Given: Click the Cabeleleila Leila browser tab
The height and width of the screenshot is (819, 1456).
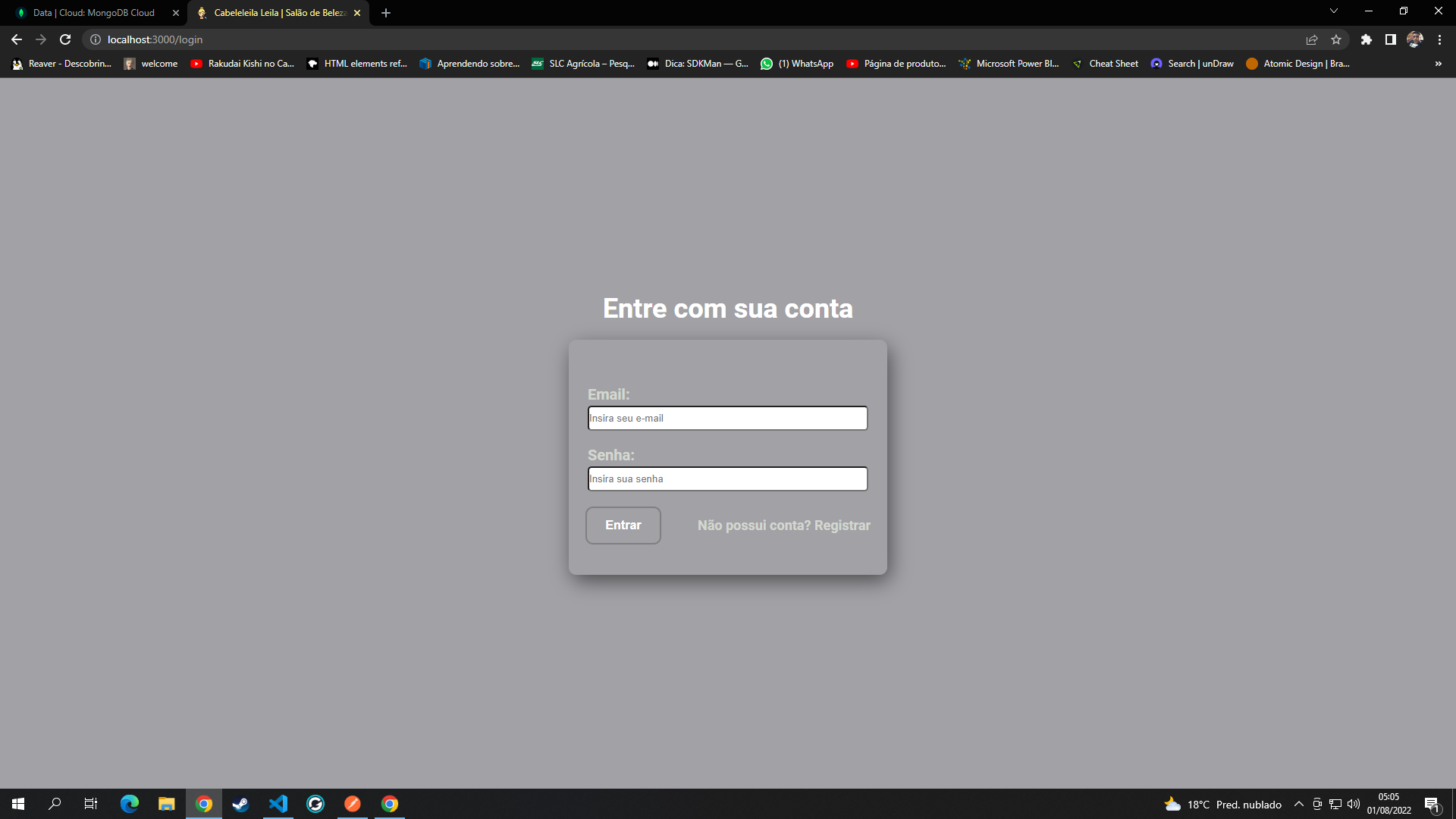Looking at the screenshot, I should tap(278, 12).
